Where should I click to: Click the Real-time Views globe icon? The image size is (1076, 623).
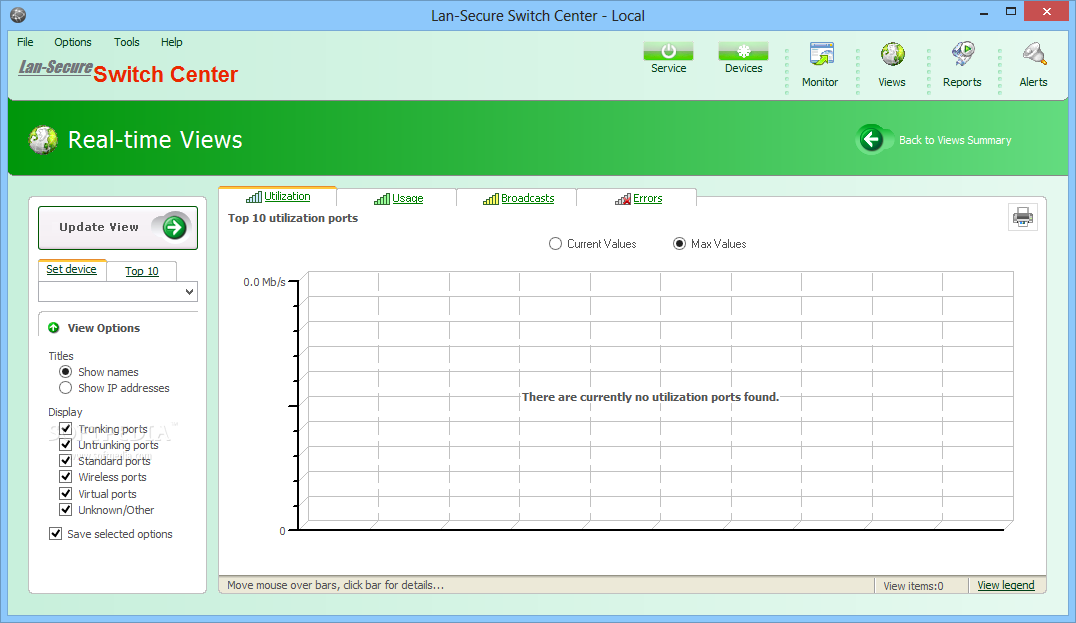point(43,139)
